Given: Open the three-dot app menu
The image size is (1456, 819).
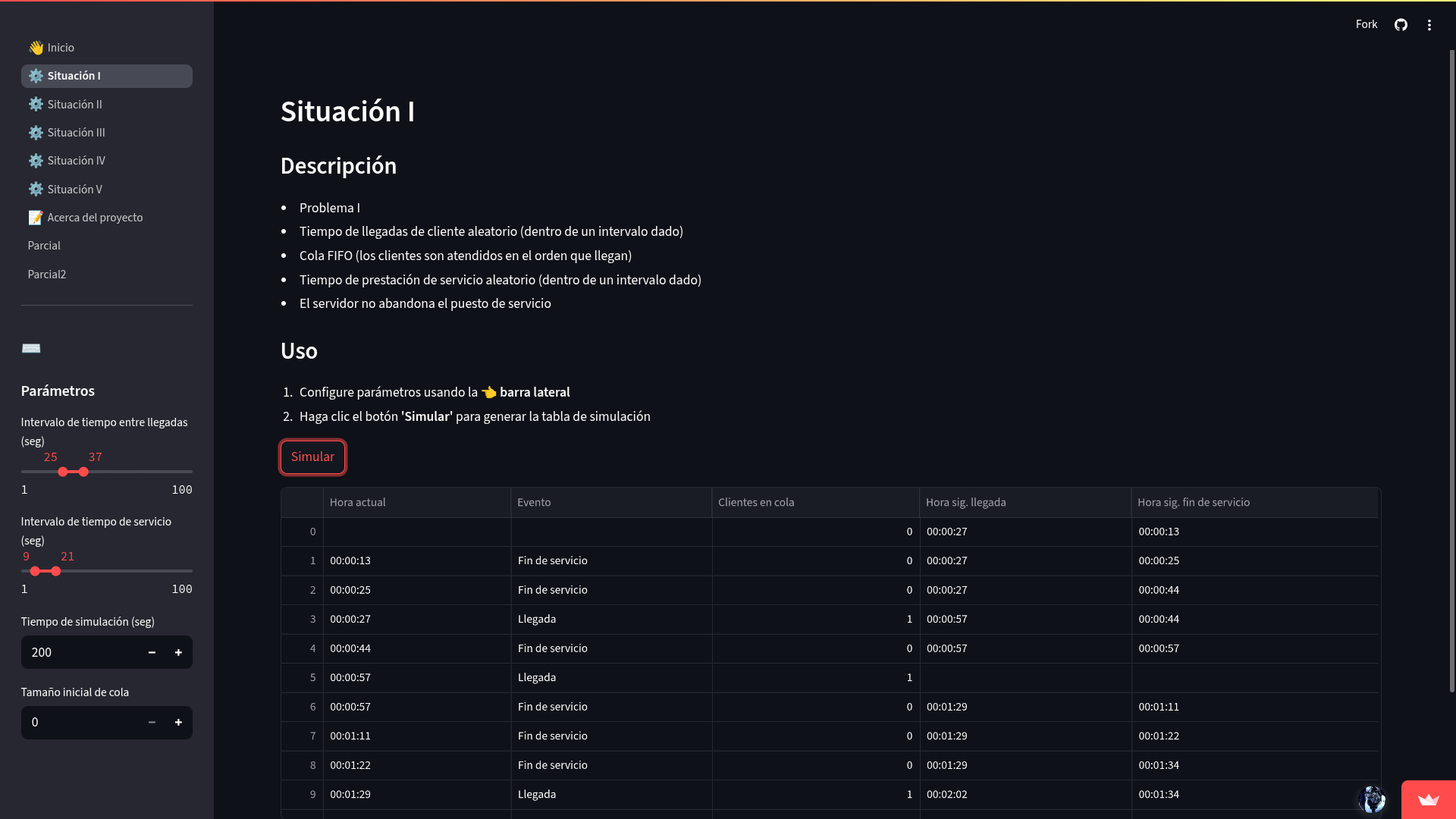Looking at the screenshot, I should click(1429, 25).
